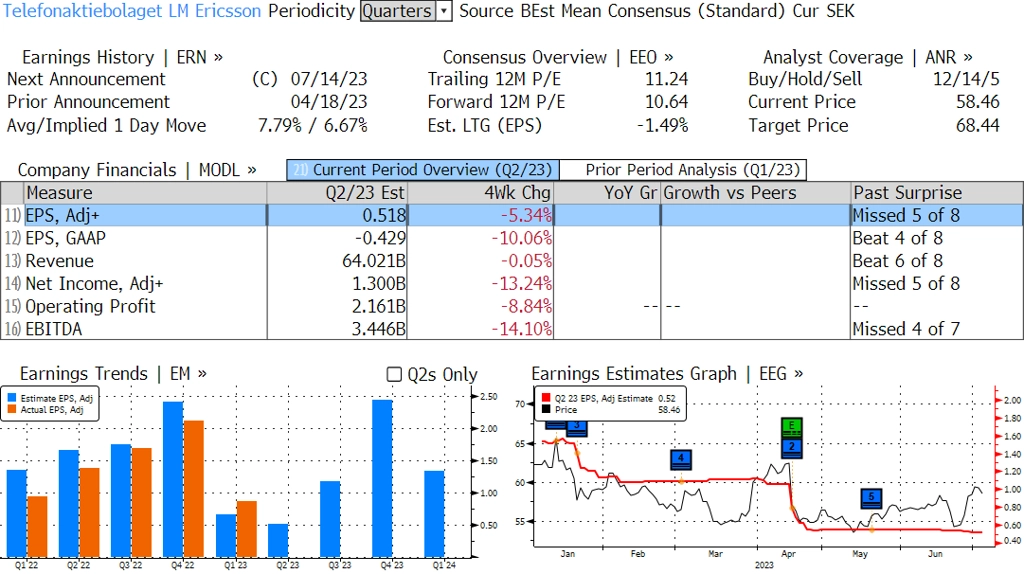This screenshot has height=574, width=1024.
Task: Click the blue marker labeled 3 in January
Action: click(577, 428)
